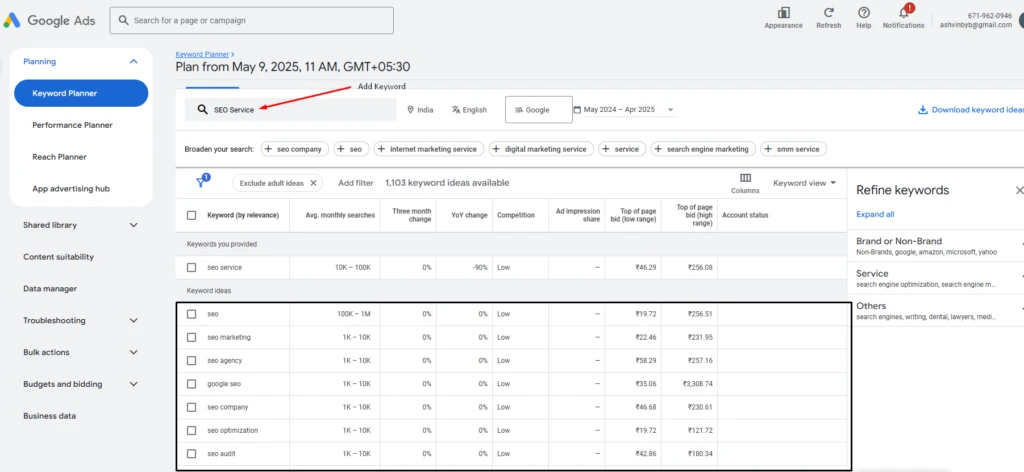Check the 'seo audit' row checkbox

(x=191, y=454)
